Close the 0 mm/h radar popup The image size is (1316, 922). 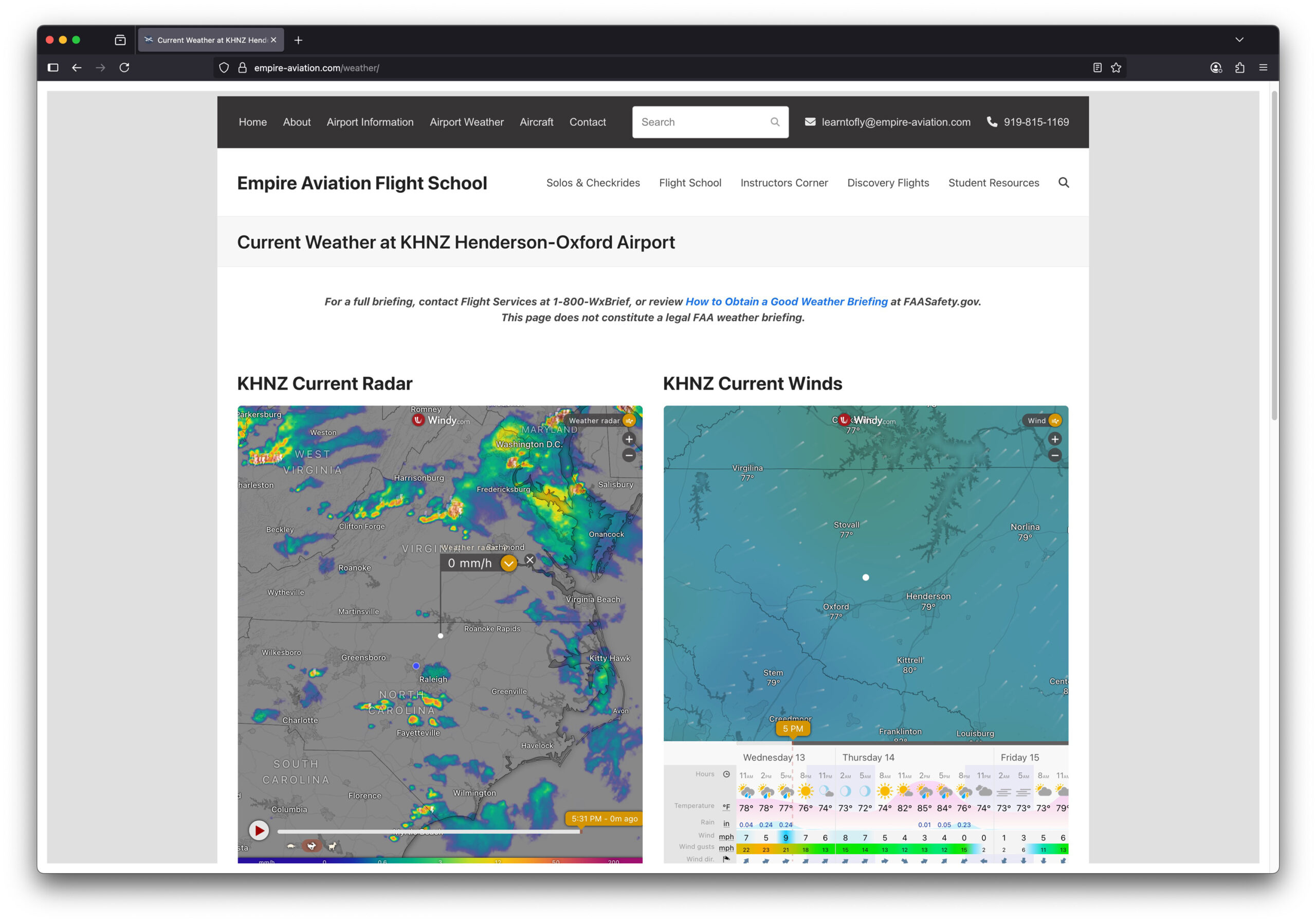(x=529, y=560)
